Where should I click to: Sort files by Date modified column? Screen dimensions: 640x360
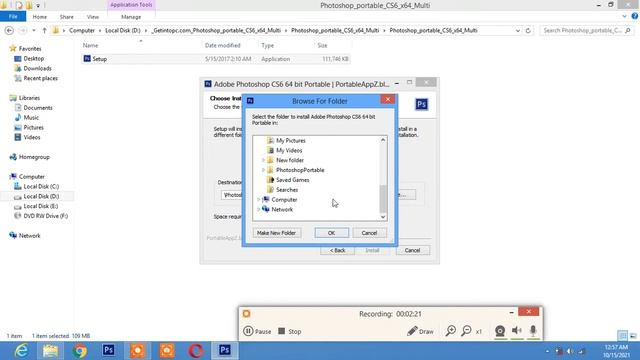pos(222,45)
